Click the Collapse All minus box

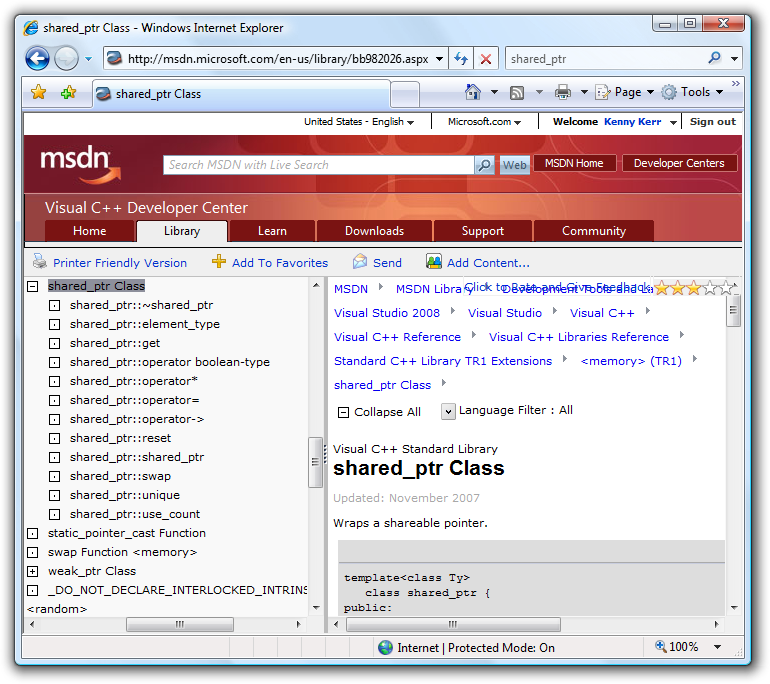(x=343, y=412)
